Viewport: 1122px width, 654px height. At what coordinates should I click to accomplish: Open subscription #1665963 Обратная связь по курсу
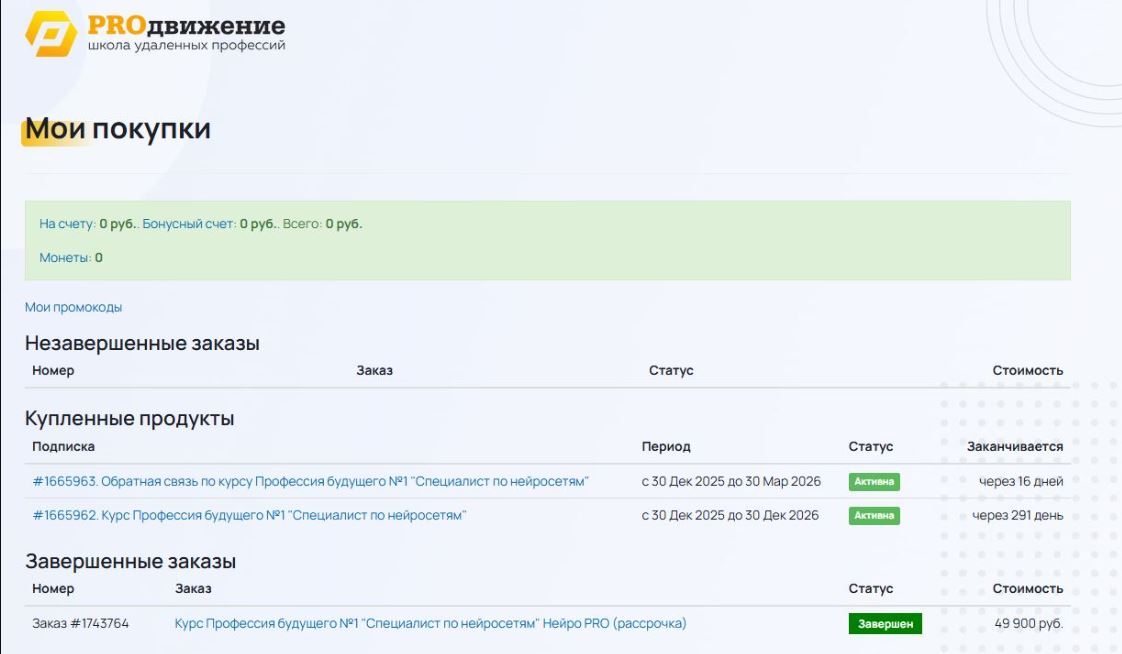pyautogui.click(x=310, y=481)
